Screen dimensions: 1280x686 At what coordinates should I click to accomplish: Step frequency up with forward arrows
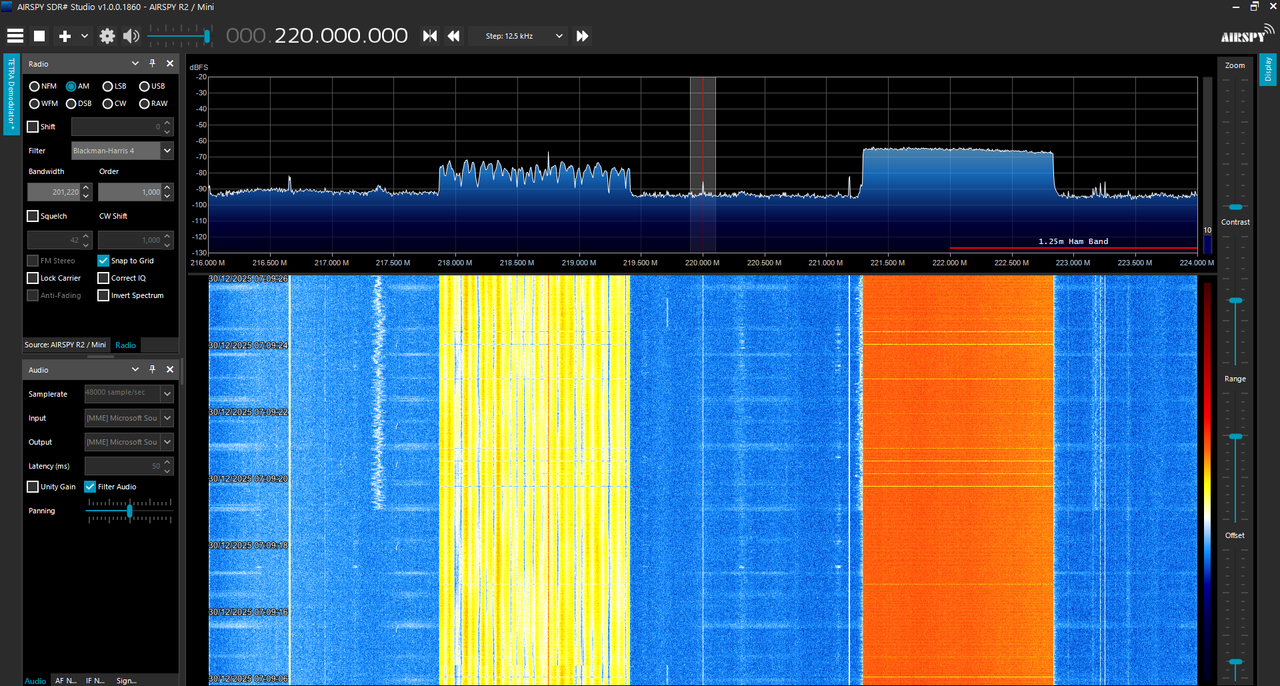pyautogui.click(x=582, y=36)
